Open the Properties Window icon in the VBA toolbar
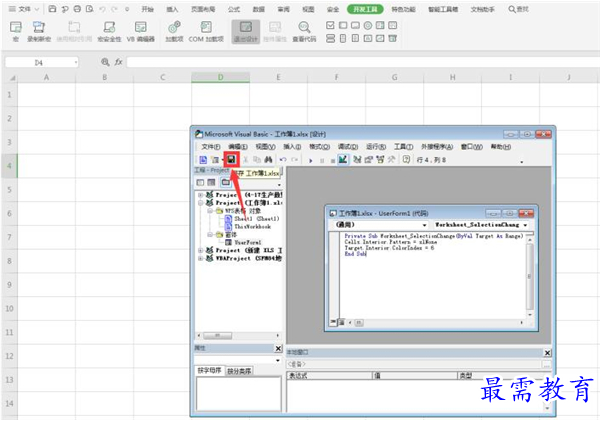This screenshot has height=421, width=602. (x=369, y=159)
